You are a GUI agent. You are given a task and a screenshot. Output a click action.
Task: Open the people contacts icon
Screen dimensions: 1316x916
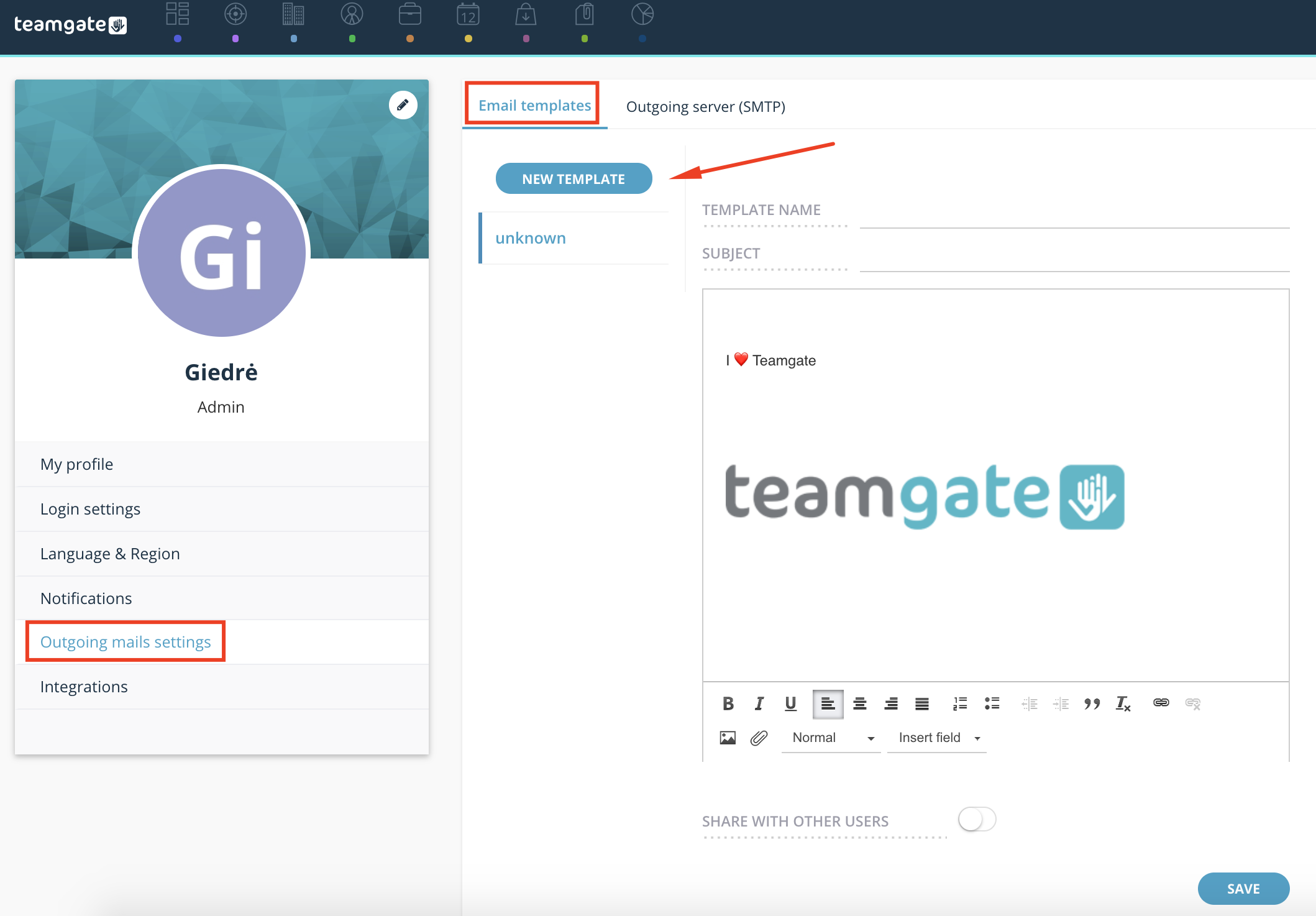pyautogui.click(x=352, y=14)
